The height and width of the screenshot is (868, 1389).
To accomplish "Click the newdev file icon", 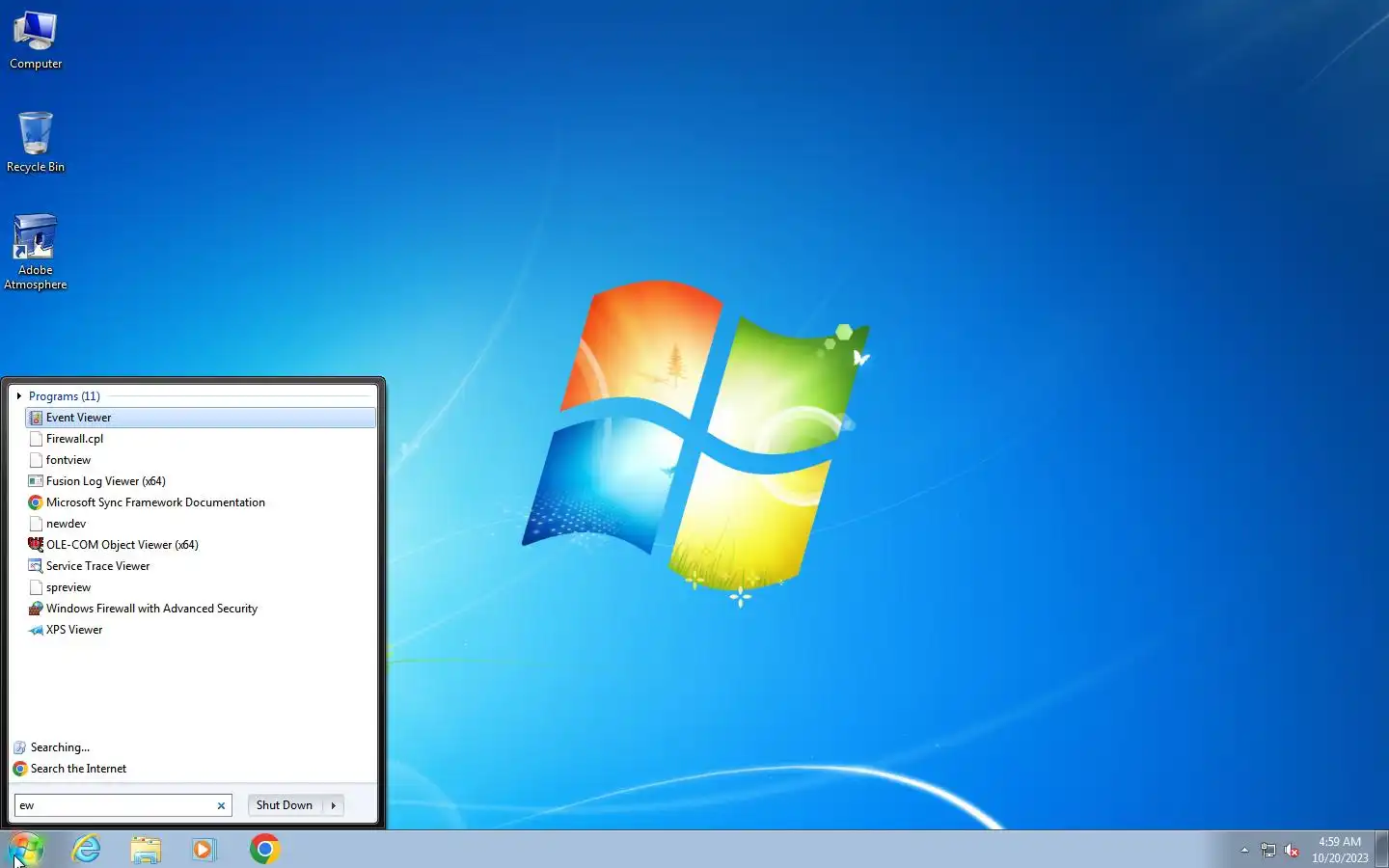I will (36, 524).
